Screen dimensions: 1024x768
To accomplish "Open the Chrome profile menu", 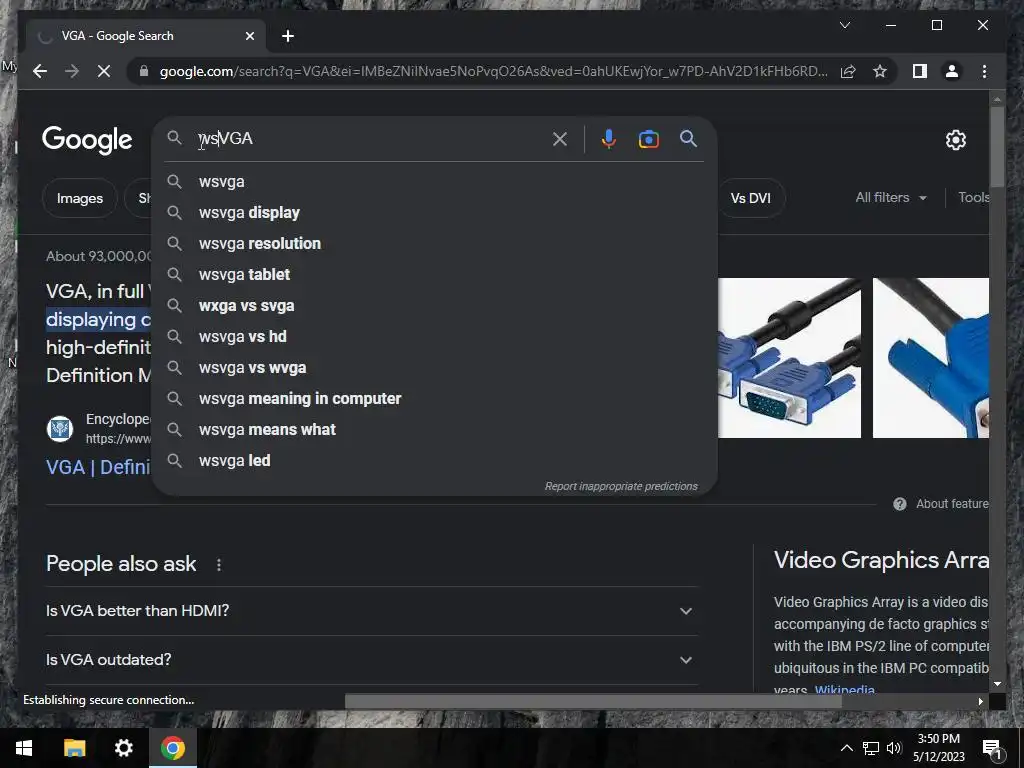I will tap(952, 71).
